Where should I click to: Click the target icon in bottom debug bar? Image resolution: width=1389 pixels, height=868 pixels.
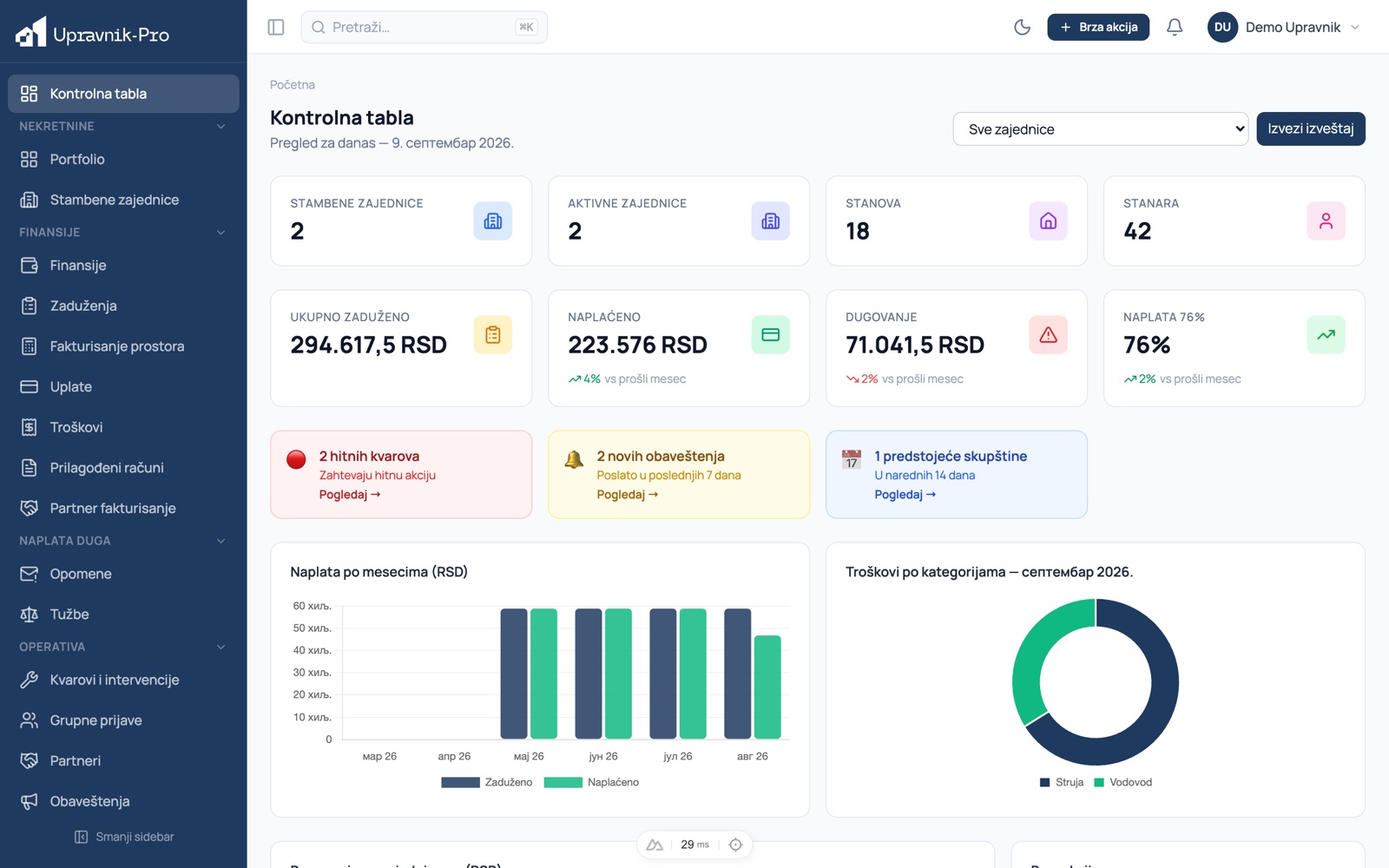[x=736, y=845]
